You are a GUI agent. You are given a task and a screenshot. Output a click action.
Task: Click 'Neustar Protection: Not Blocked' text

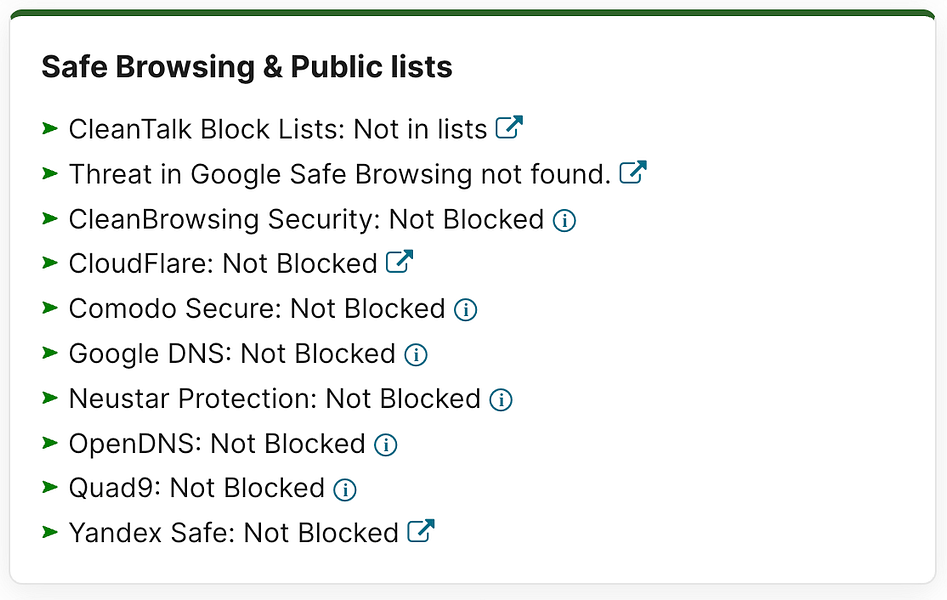(275, 399)
